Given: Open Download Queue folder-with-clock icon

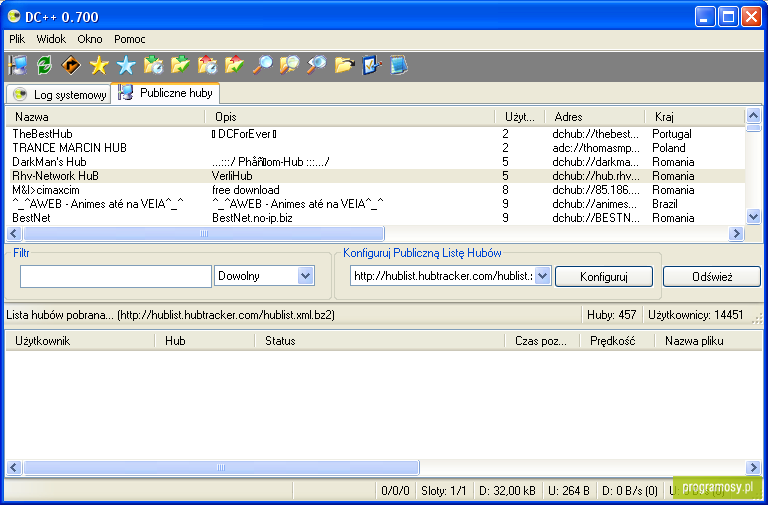Looking at the screenshot, I should click(x=153, y=65).
